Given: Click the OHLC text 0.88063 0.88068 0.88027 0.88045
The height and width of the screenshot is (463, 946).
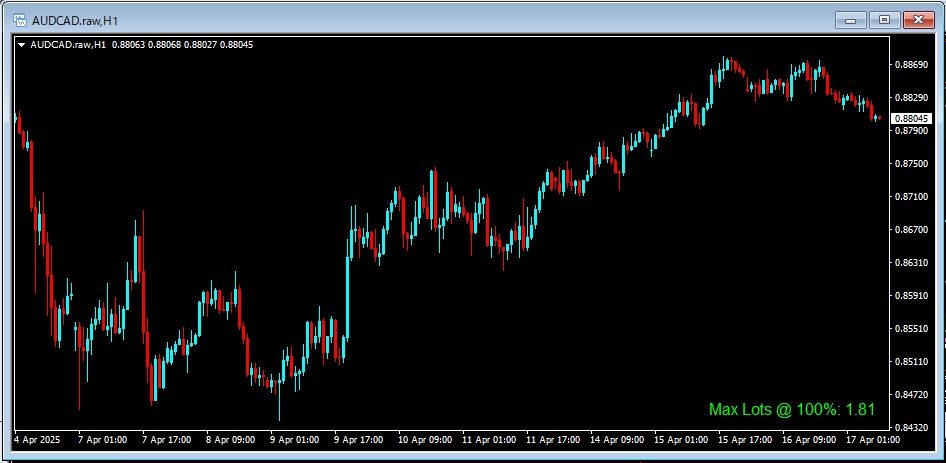Looking at the screenshot, I should pos(182,45).
